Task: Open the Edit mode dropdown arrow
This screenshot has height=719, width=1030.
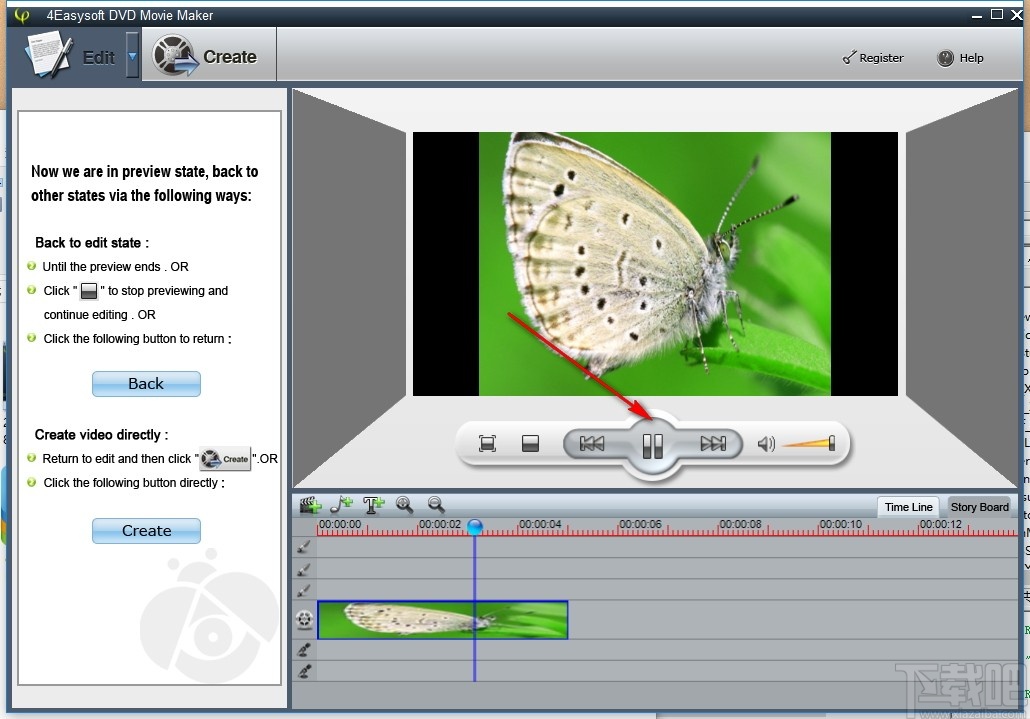Action: [x=130, y=57]
